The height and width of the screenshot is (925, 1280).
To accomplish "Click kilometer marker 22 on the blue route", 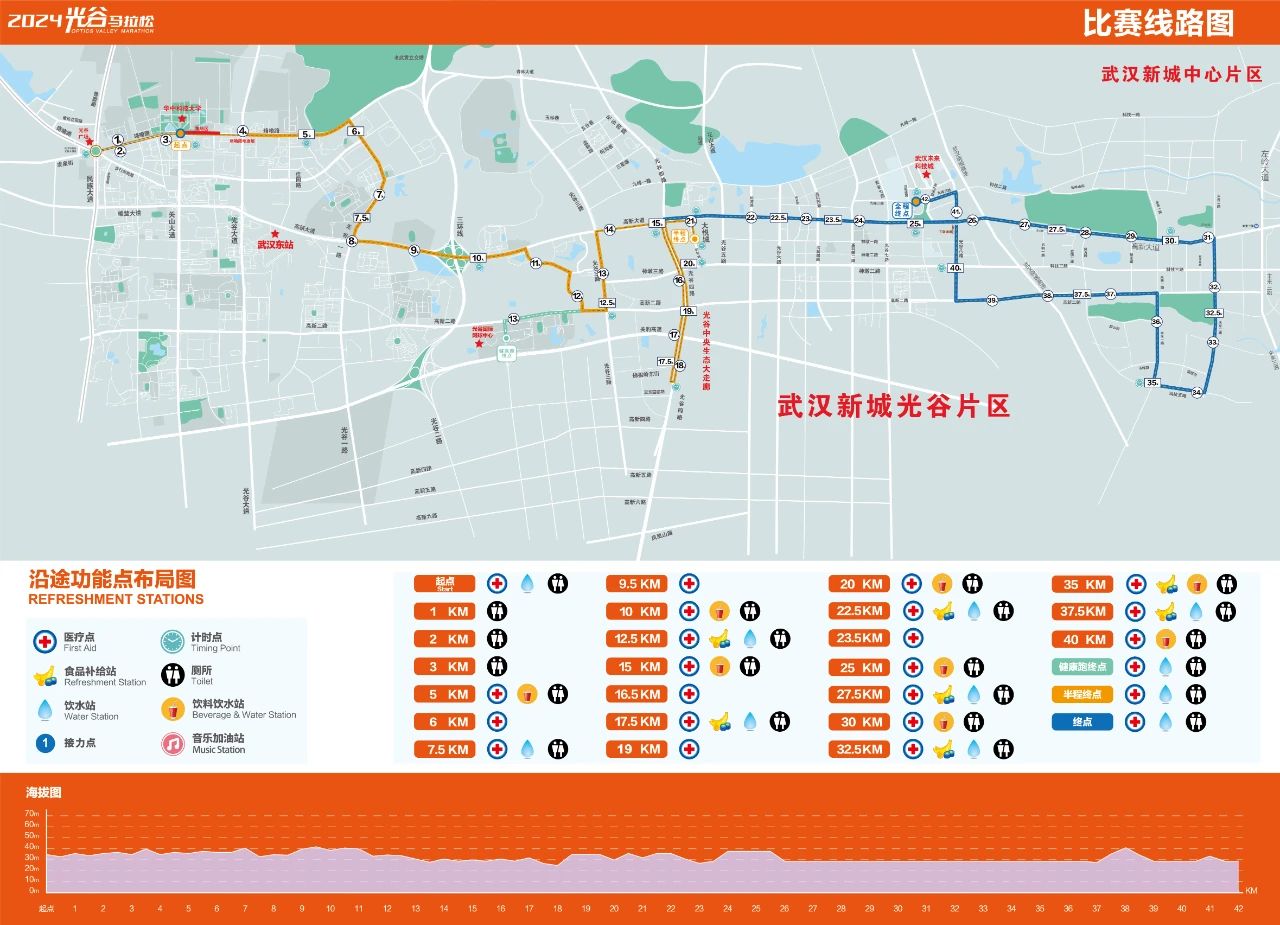I will [750, 216].
